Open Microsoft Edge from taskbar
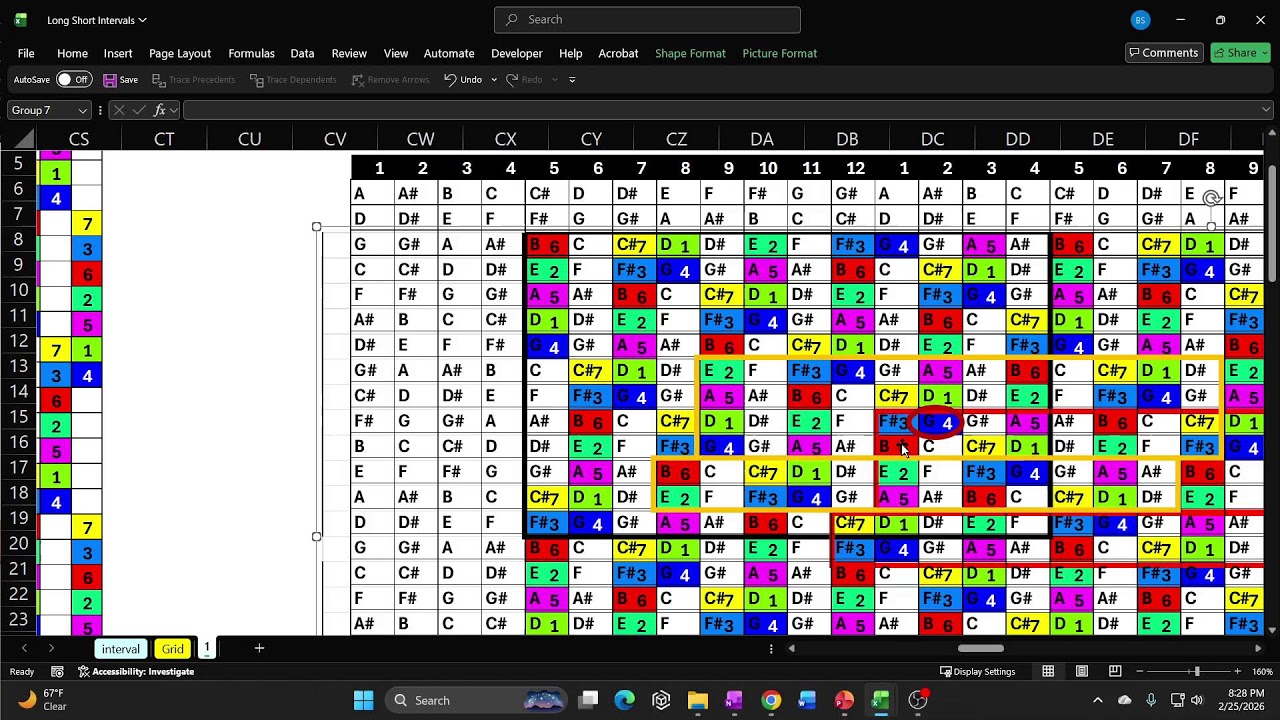 click(625, 700)
